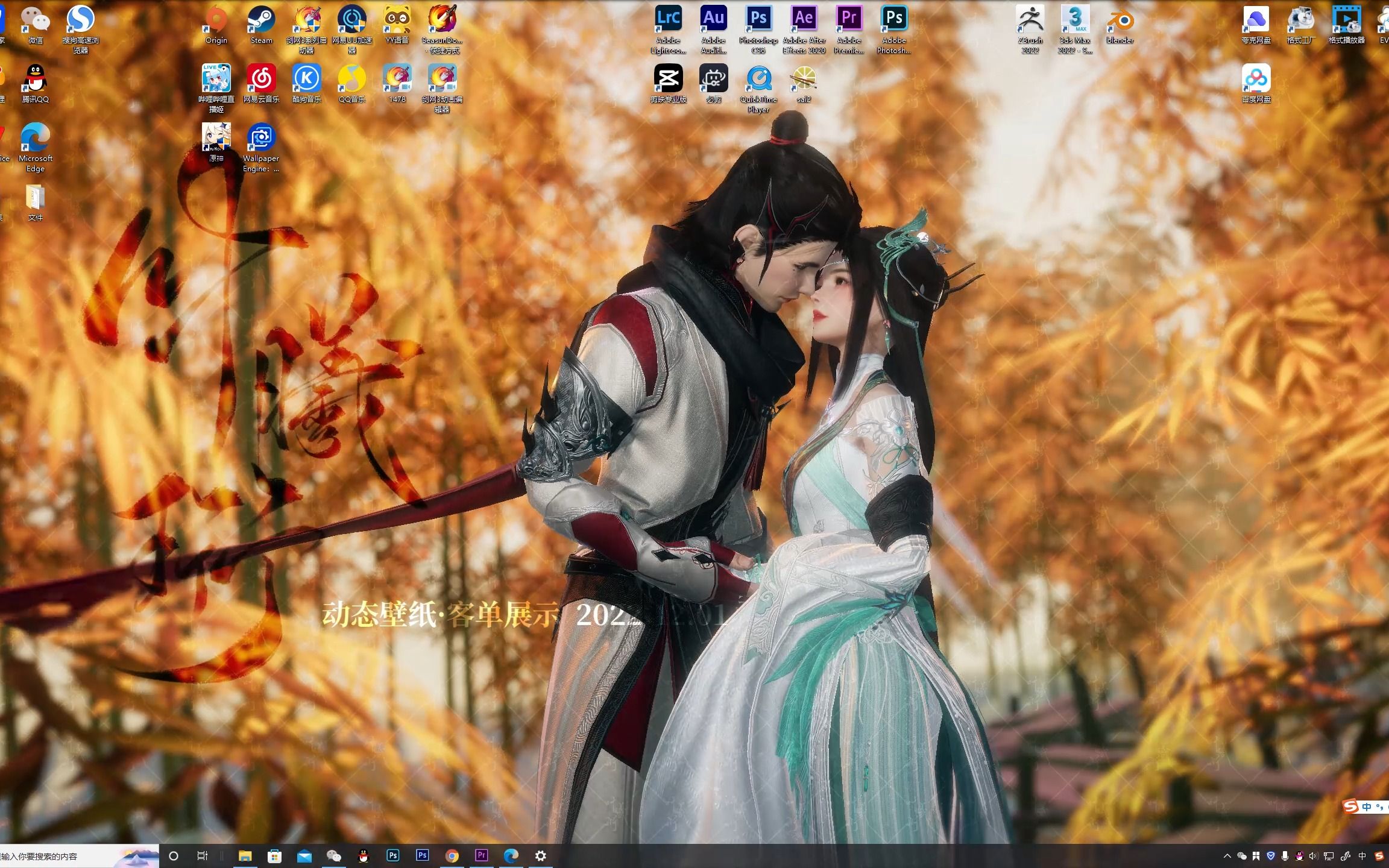
Task: Open the Adobe Photoshop desktop shortcut
Action: pyautogui.click(x=894, y=29)
